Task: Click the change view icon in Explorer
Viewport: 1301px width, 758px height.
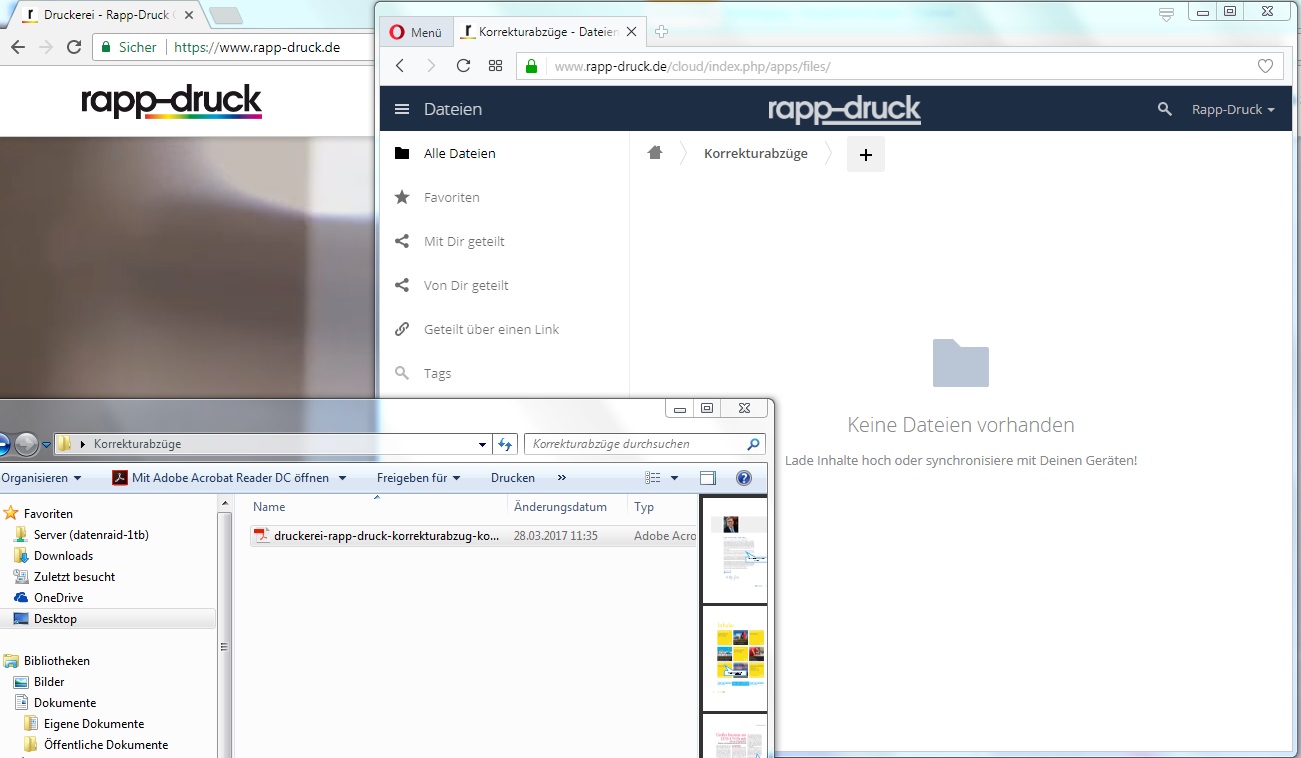Action: 653,478
